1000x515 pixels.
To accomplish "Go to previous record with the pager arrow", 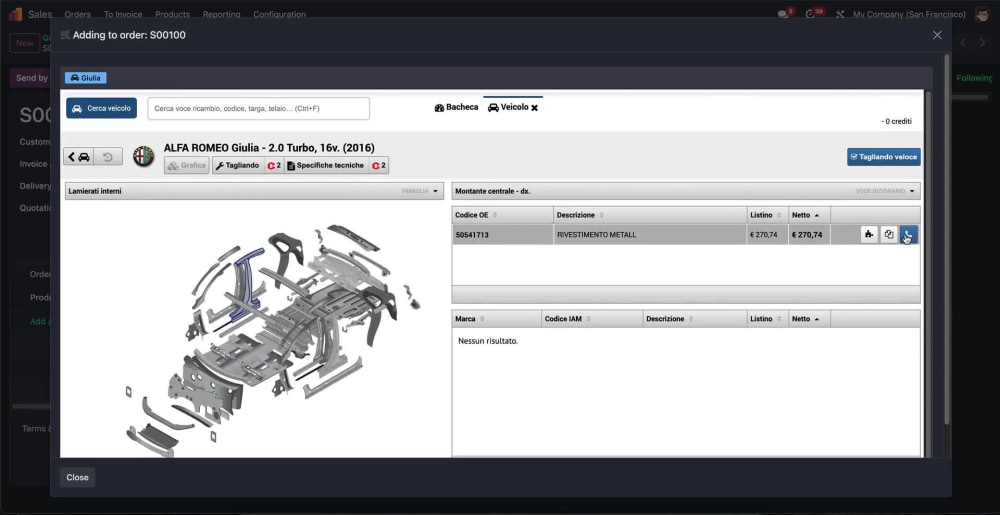I will pos(964,43).
